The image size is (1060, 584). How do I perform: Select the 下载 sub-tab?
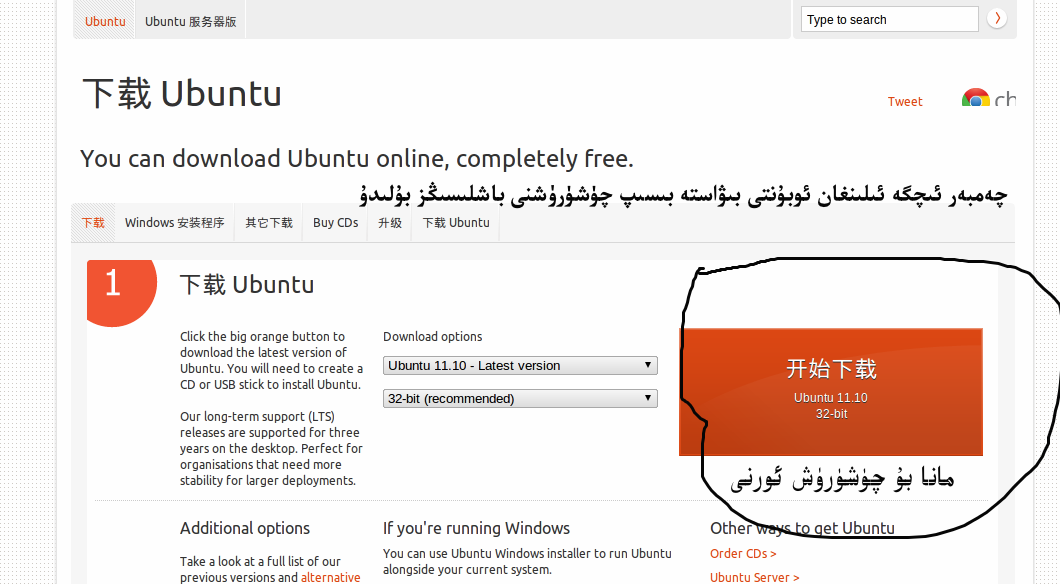[93, 222]
